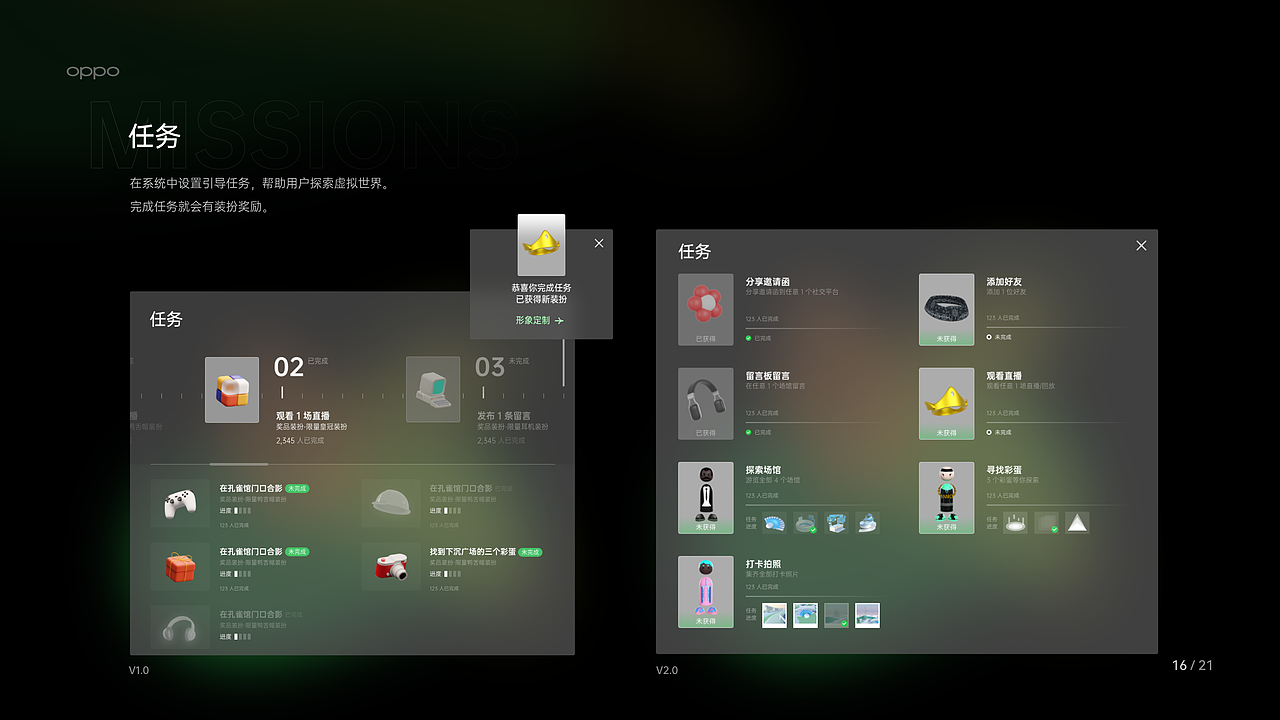Click the blue fan venue icon in 探索场馆
Image resolution: width=1280 pixels, height=720 pixels.
(x=774, y=522)
